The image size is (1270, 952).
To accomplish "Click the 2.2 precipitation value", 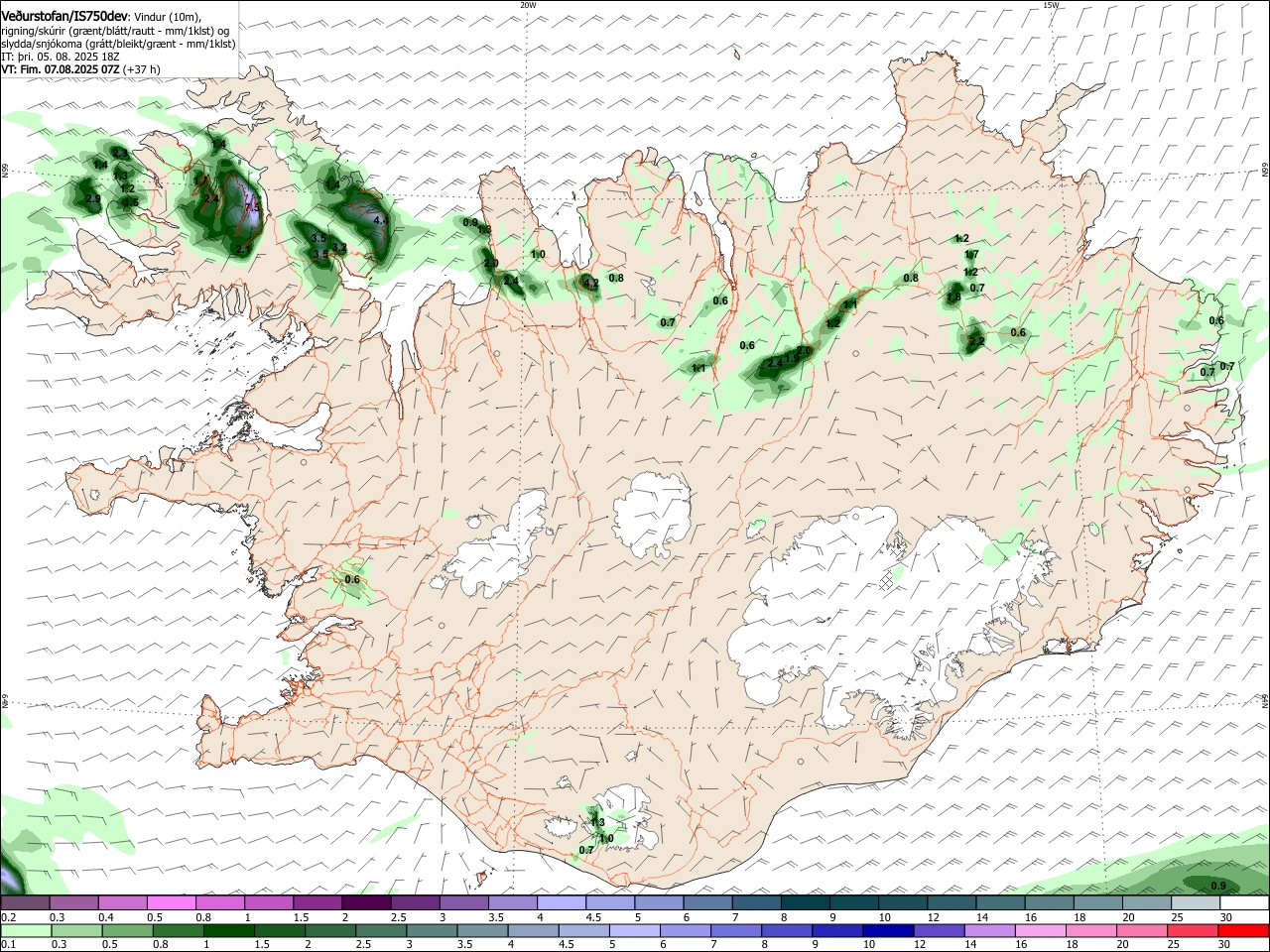I will click(x=976, y=341).
